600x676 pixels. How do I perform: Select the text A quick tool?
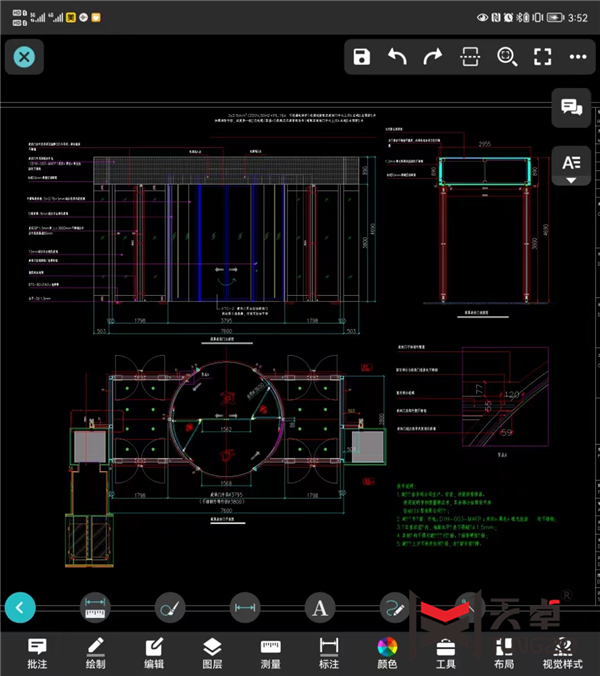tap(320, 606)
